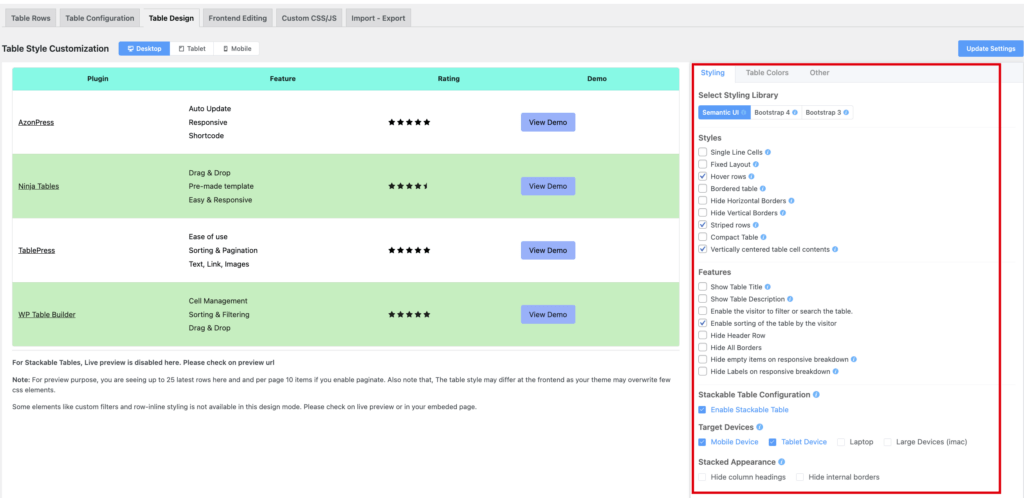Click Ninja Tables star rating

click(408, 186)
